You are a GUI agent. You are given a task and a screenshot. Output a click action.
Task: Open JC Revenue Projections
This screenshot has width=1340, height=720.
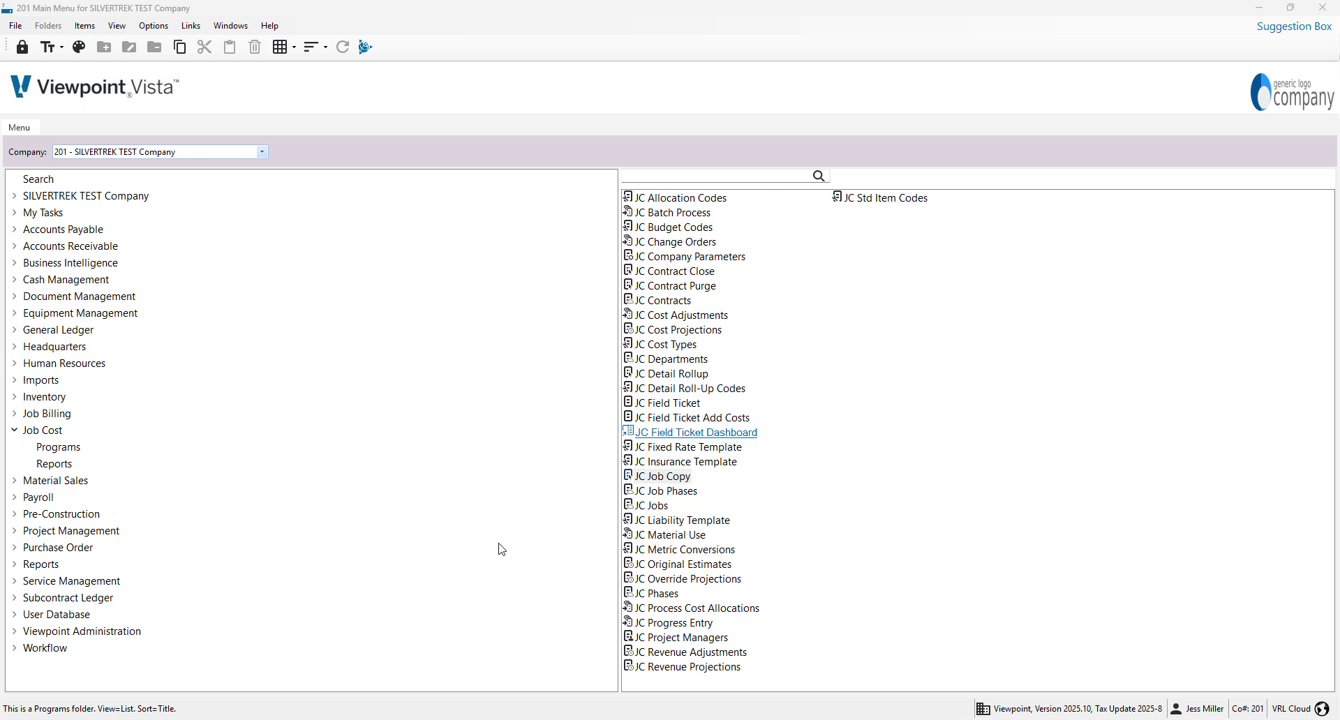pyautogui.click(x=688, y=666)
